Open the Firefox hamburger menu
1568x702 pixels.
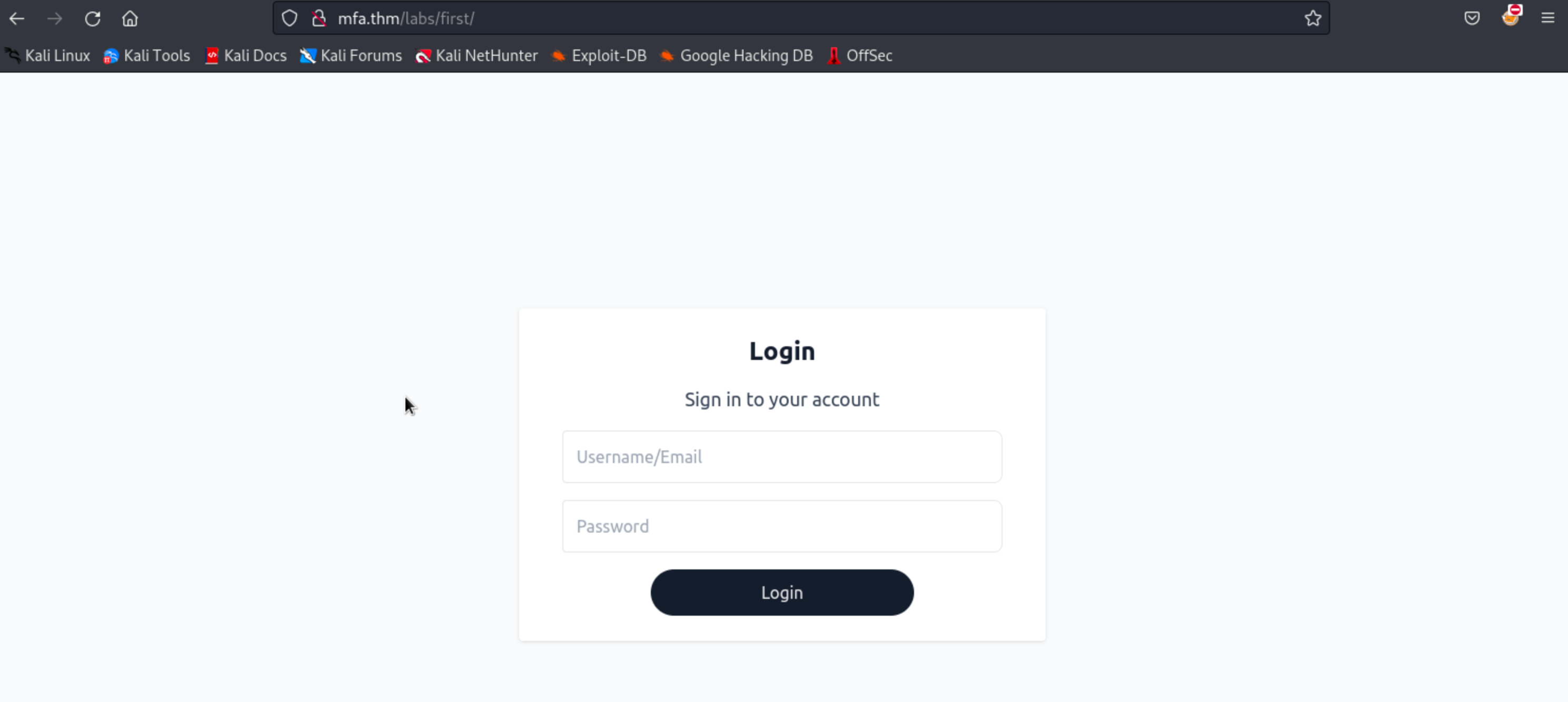click(x=1548, y=18)
